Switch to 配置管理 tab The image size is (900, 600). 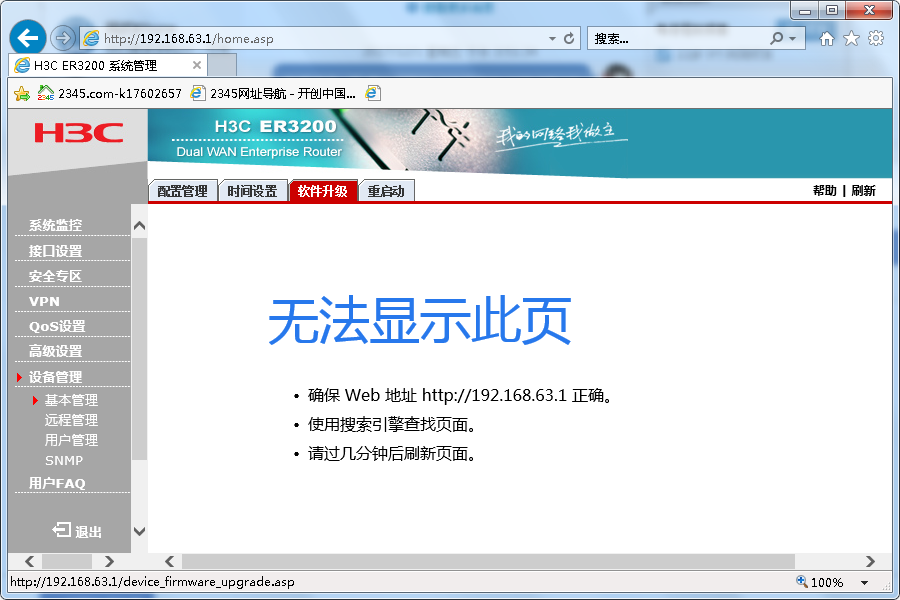[x=183, y=191]
